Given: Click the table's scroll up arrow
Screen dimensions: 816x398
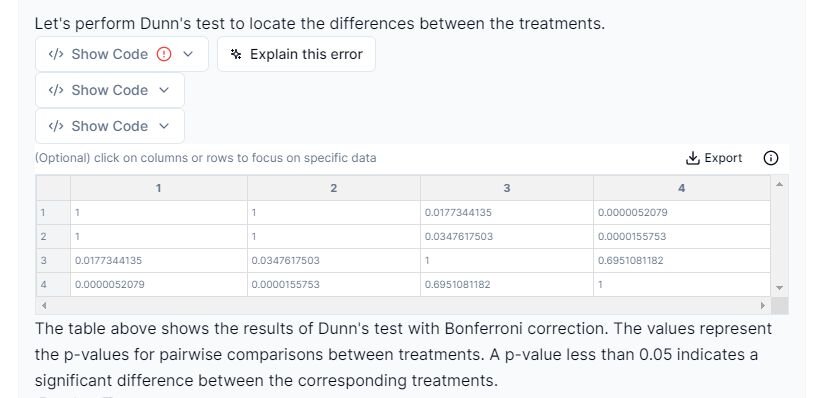Looking at the screenshot, I should click(x=779, y=184).
